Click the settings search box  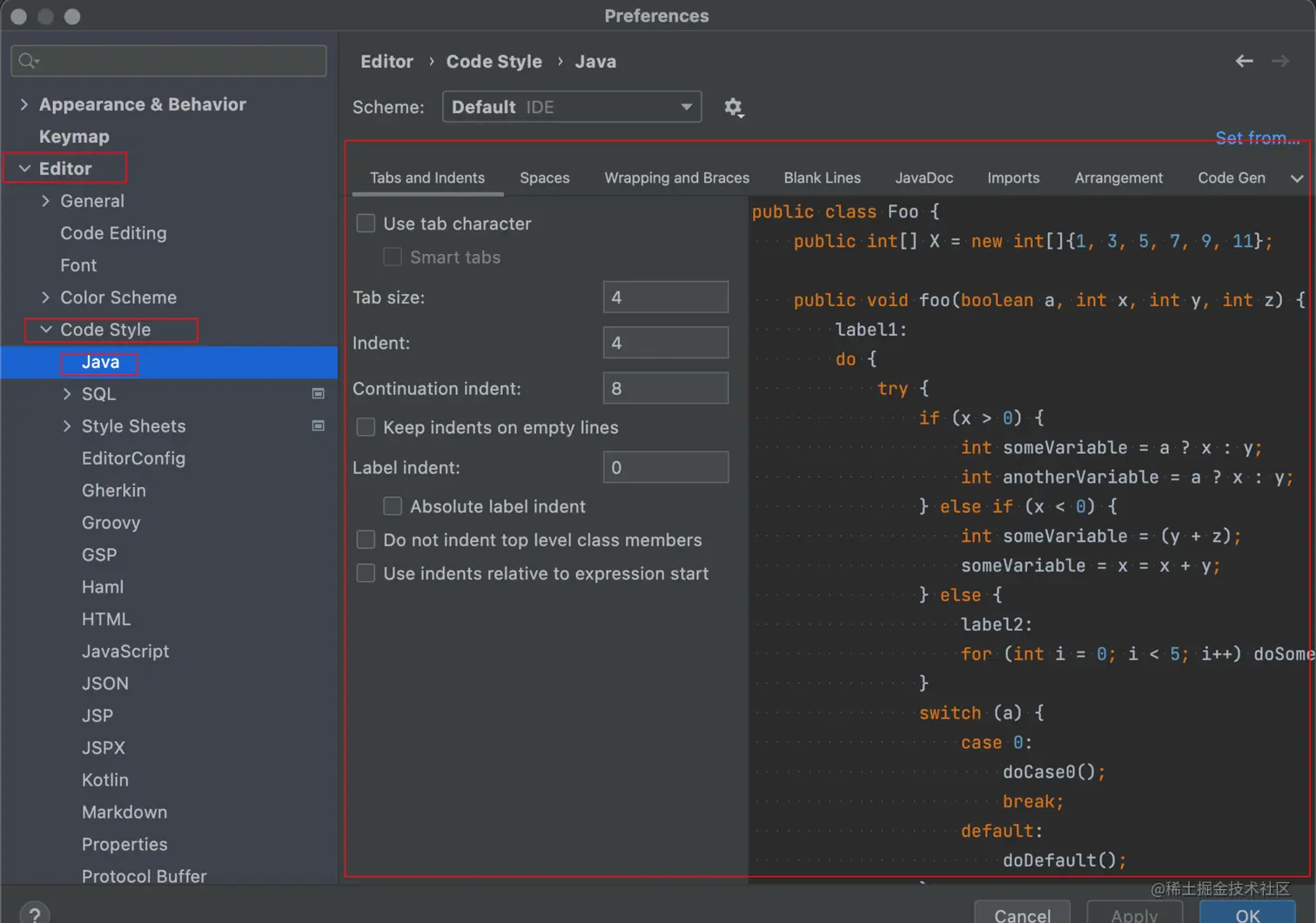click(x=169, y=60)
